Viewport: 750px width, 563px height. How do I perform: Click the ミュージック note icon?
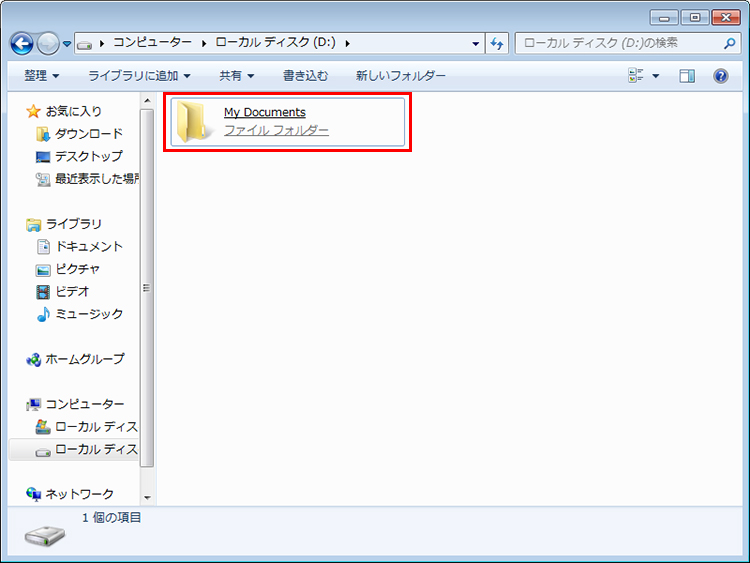[43, 314]
